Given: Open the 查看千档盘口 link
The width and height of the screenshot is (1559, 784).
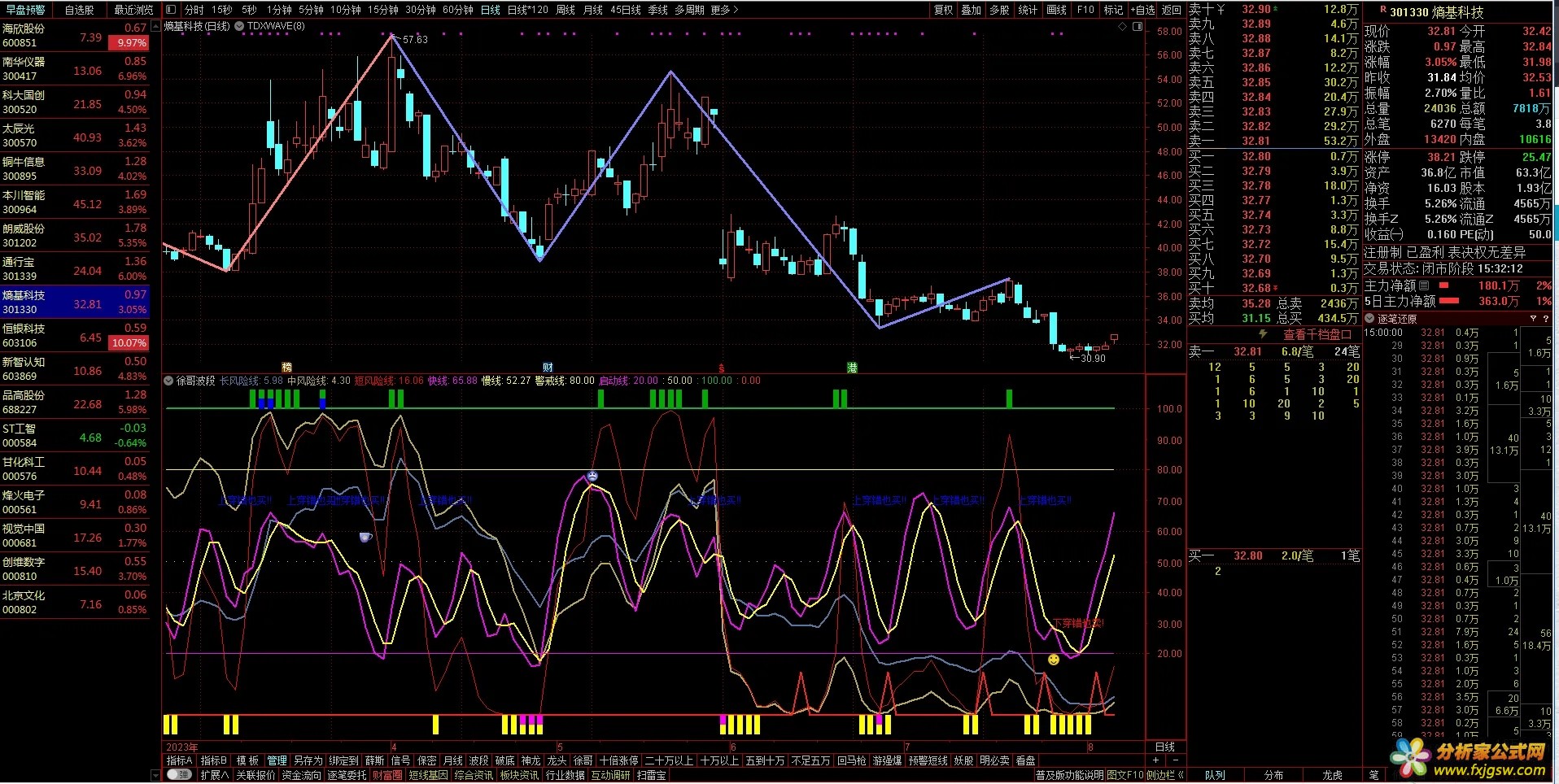Looking at the screenshot, I should point(1317,334).
